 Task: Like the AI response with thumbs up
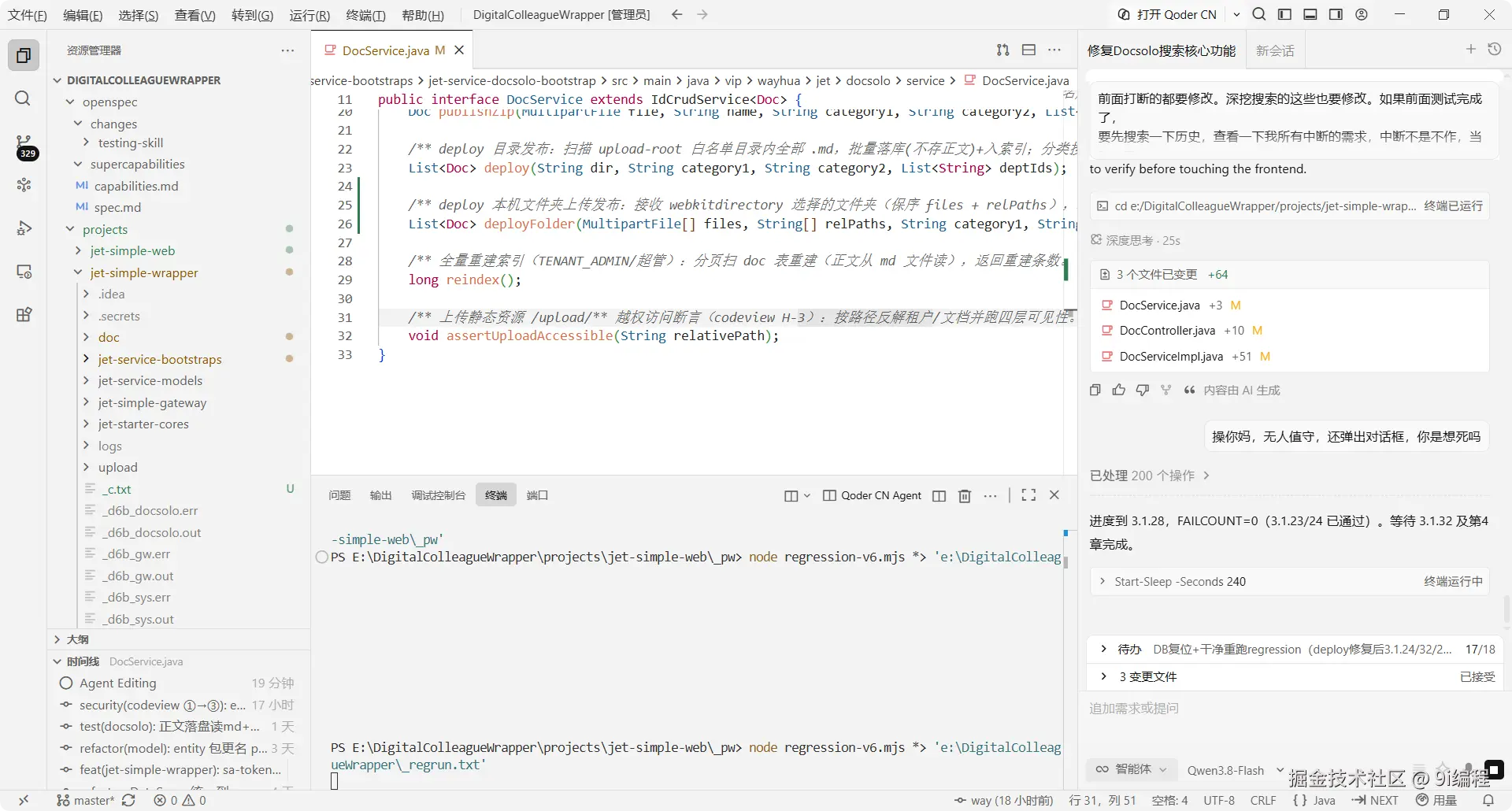1119,390
